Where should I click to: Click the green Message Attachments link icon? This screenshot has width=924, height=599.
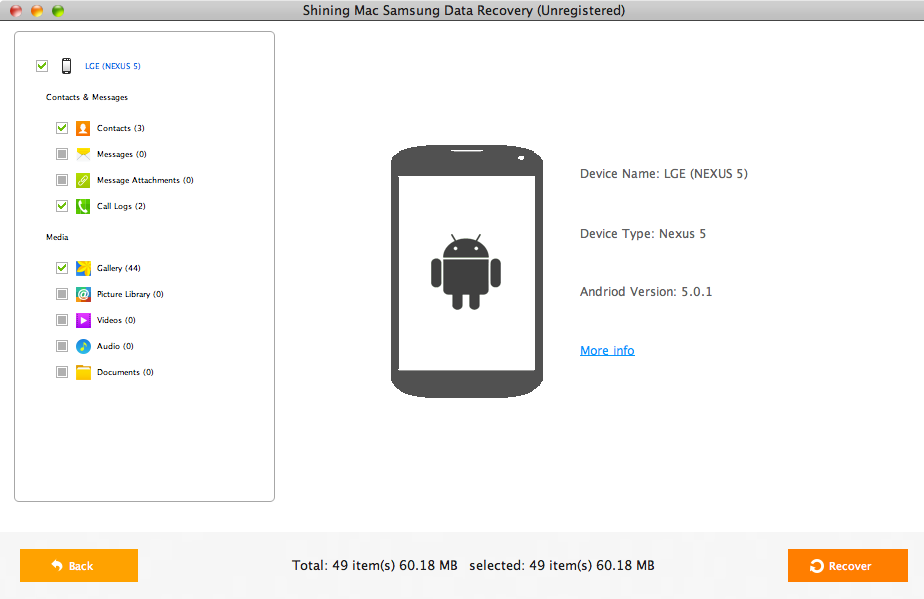pyautogui.click(x=83, y=180)
